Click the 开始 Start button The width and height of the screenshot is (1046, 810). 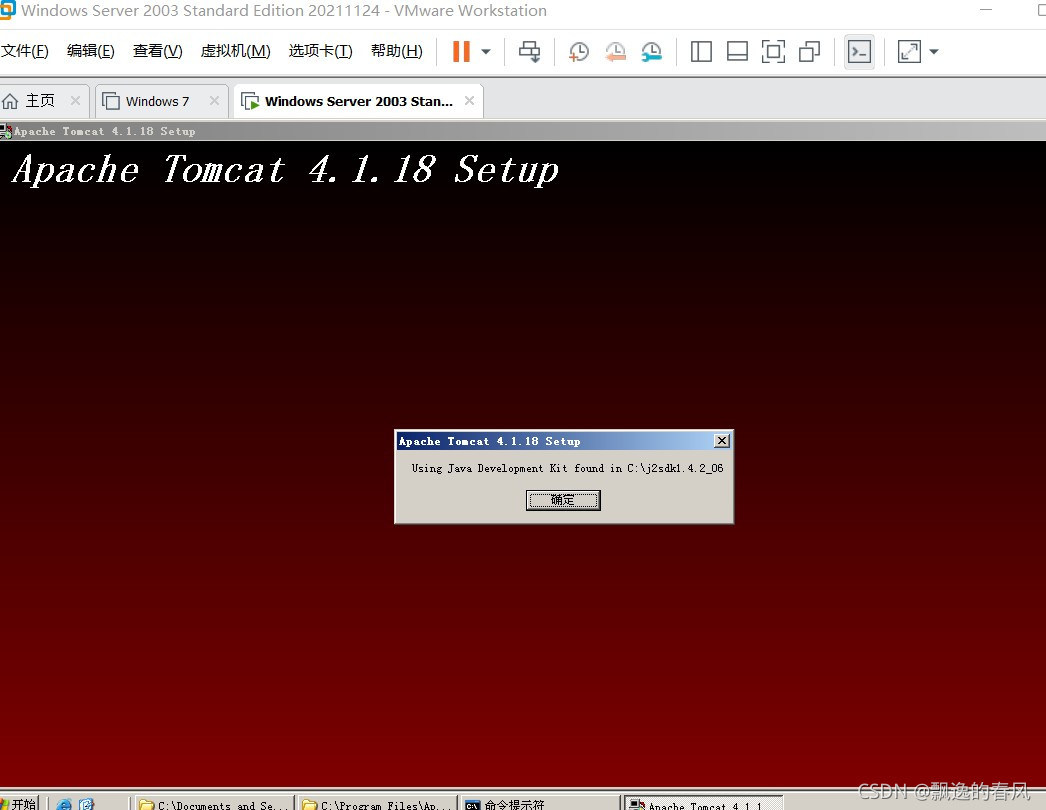(19, 803)
